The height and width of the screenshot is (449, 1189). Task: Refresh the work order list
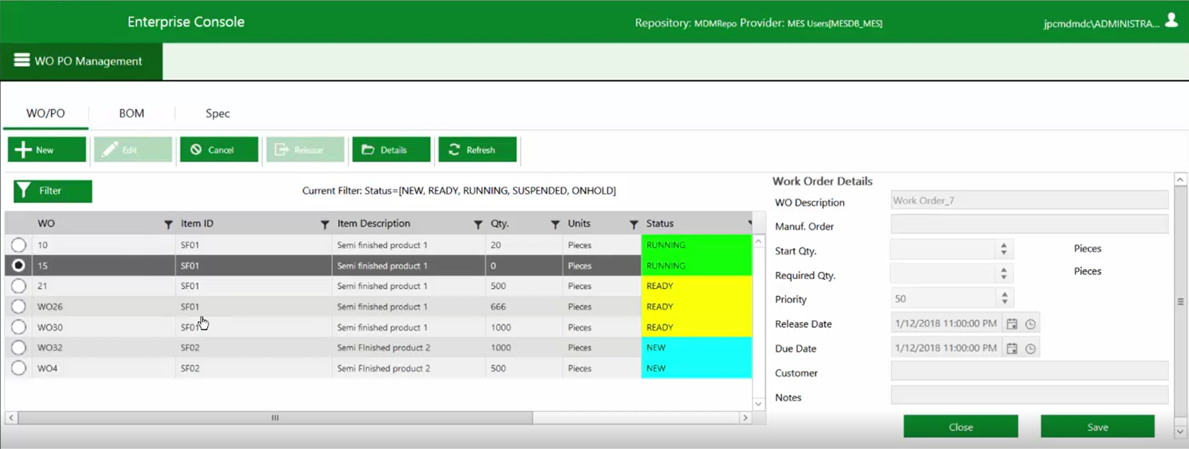click(x=478, y=149)
